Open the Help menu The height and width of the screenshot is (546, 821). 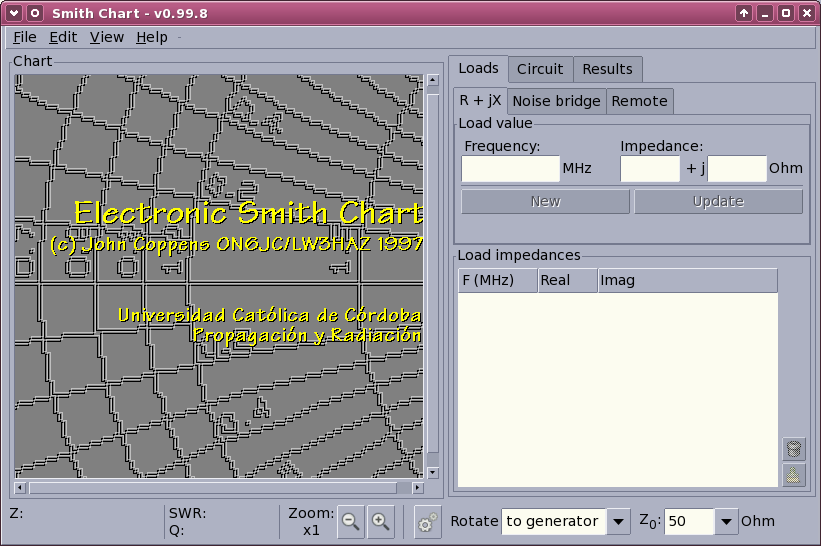click(x=152, y=37)
